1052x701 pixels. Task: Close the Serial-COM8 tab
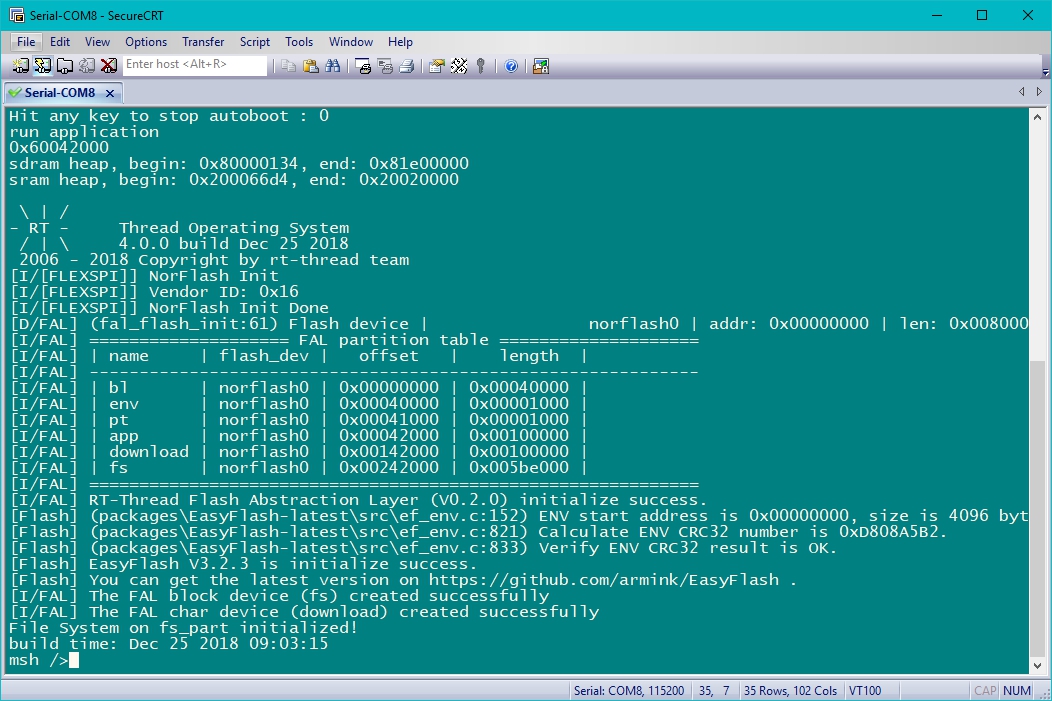110,93
